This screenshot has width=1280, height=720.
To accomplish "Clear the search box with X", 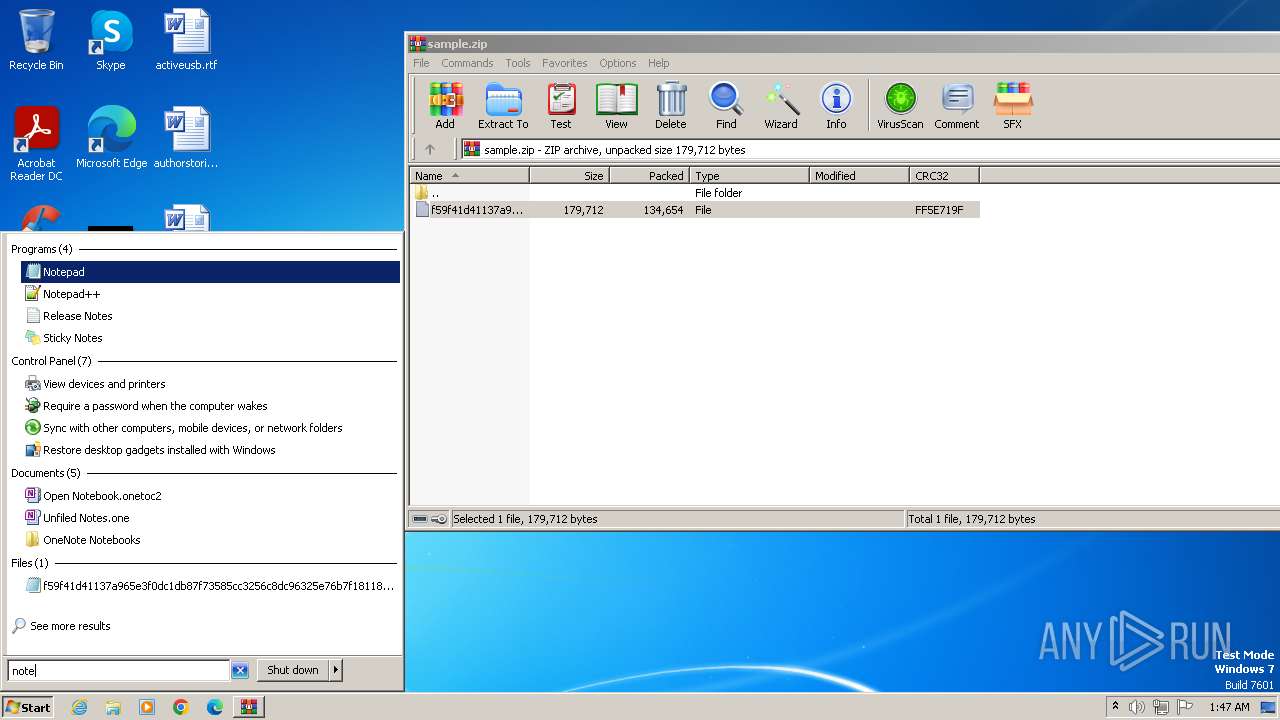I will click(240, 670).
